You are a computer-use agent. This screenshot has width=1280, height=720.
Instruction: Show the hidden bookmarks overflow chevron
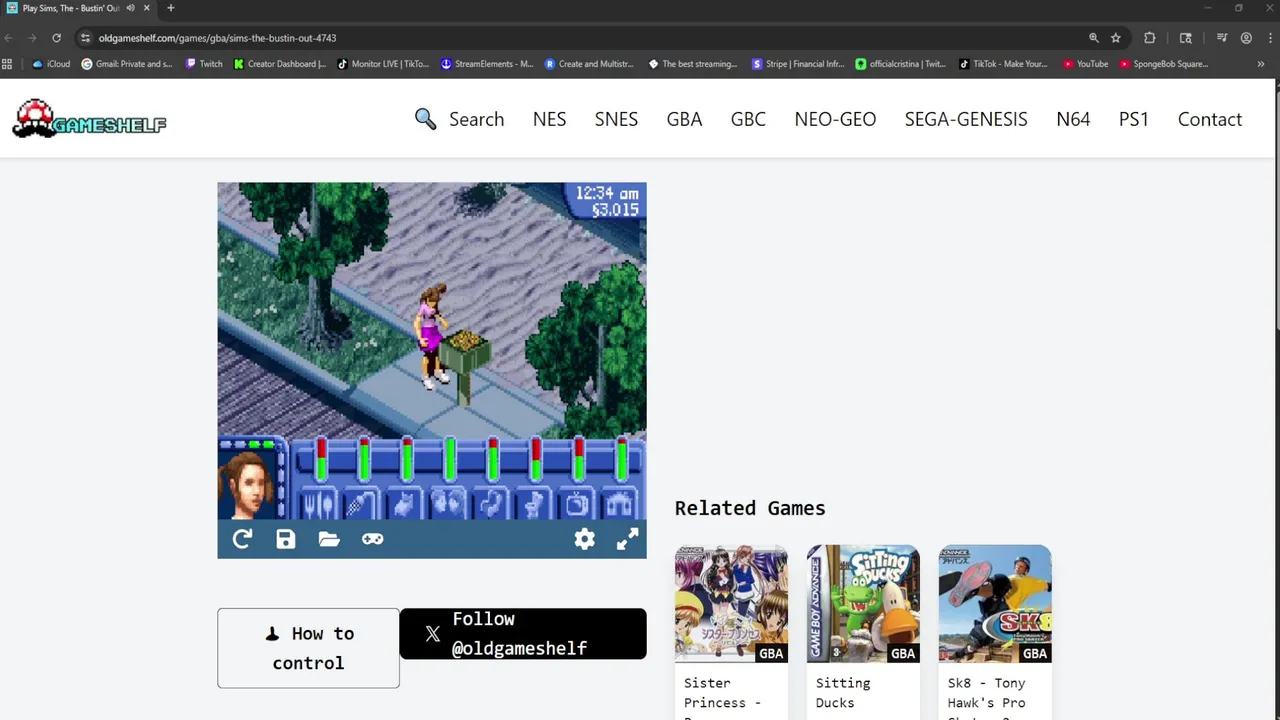pos(1261,64)
